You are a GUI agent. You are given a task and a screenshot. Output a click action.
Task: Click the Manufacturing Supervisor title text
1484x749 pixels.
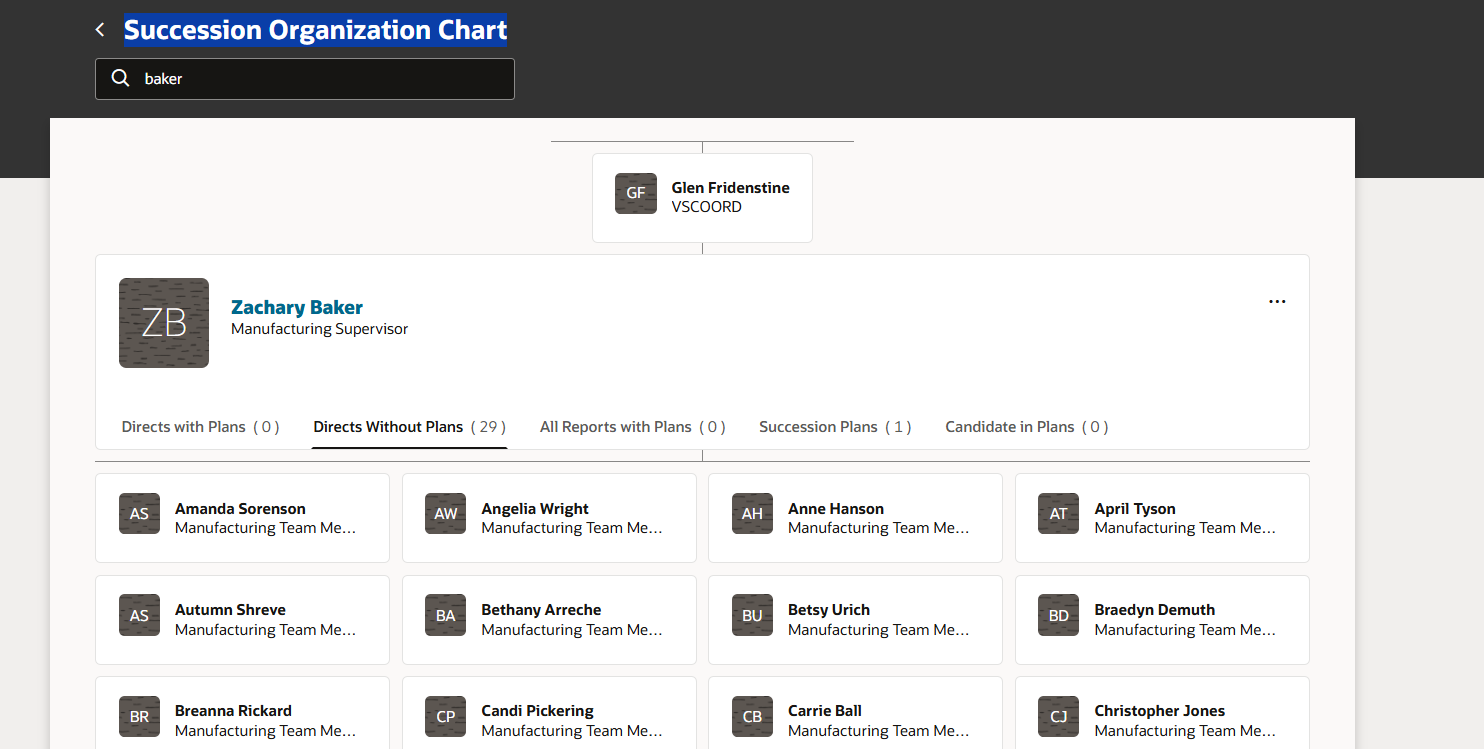click(319, 329)
